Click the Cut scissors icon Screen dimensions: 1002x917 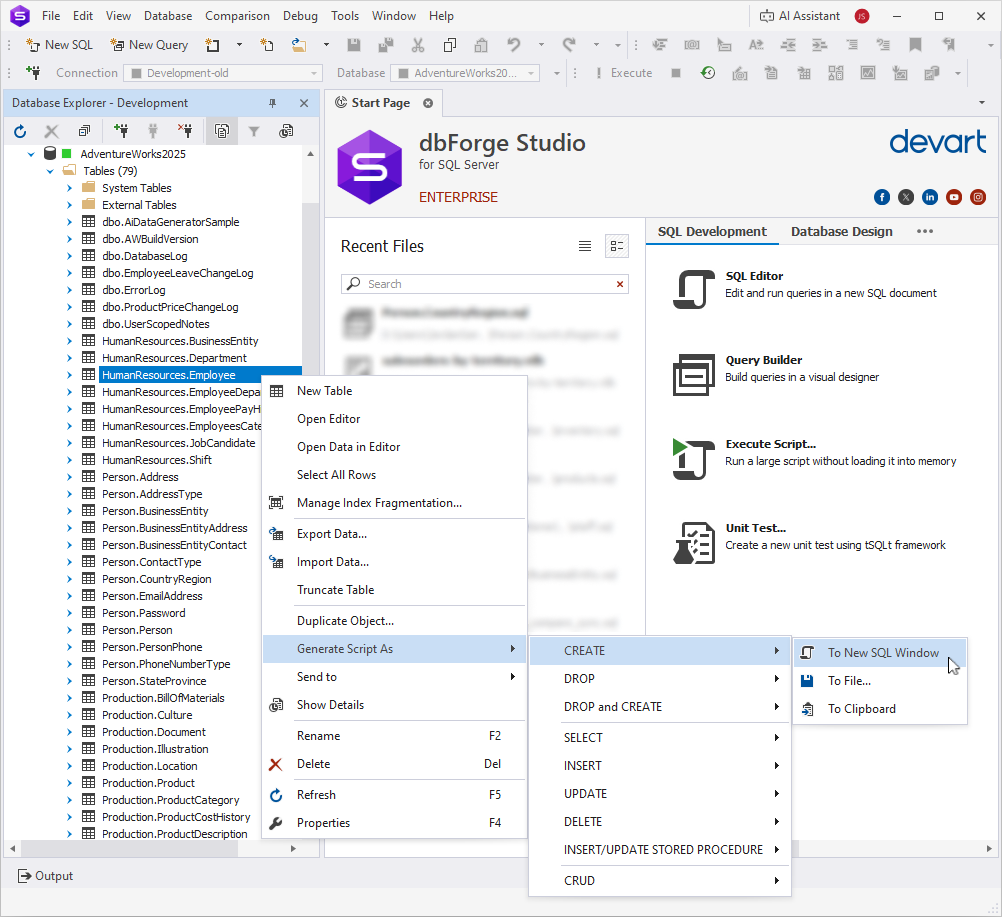(x=418, y=45)
